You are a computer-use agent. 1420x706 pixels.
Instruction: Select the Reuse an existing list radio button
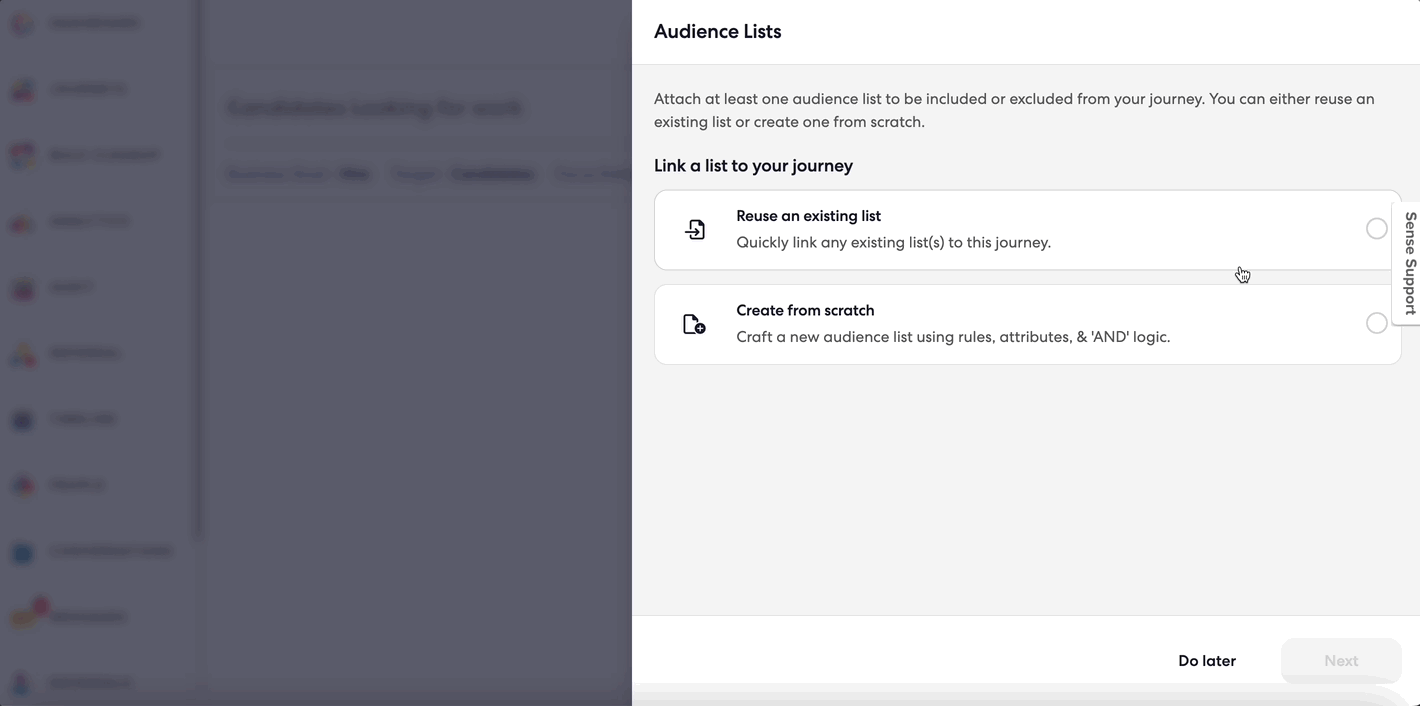(x=1377, y=228)
